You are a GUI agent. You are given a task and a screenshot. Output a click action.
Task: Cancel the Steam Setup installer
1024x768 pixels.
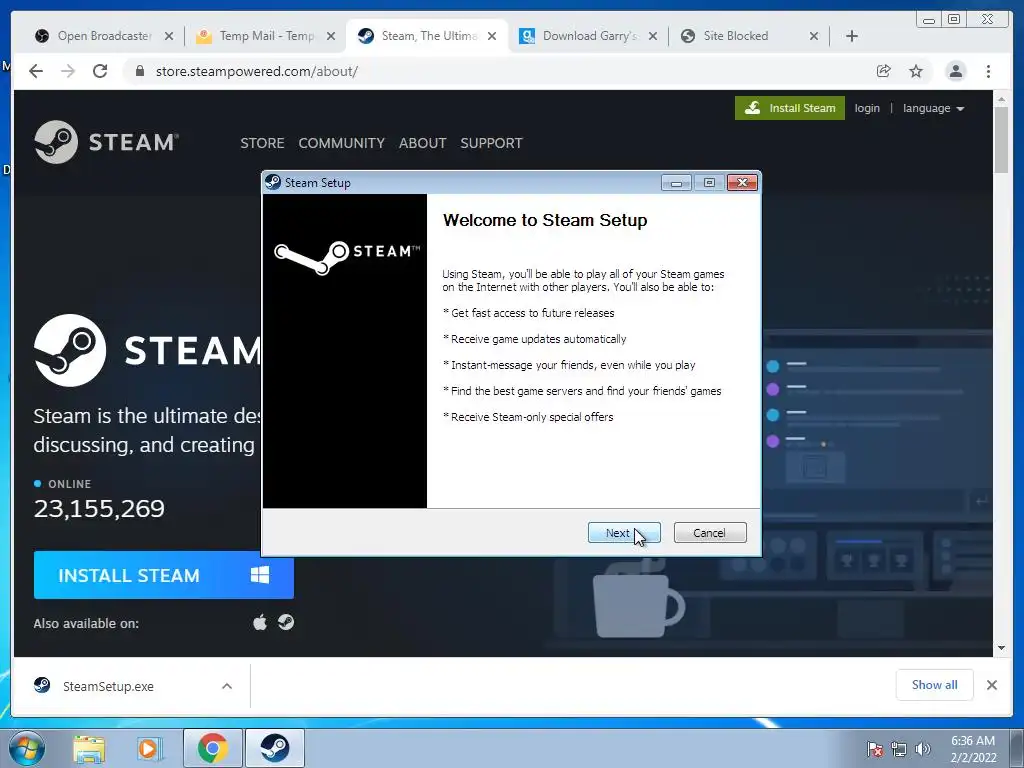coord(709,533)
